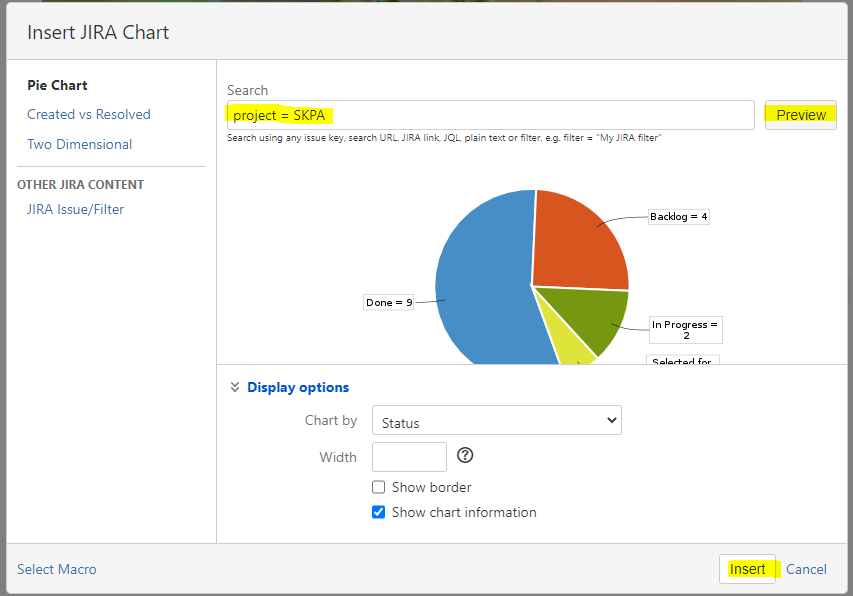Click the Insert JIRA Chart dialog title
Screen dimensions: 853x596
[x=98, y=33]
